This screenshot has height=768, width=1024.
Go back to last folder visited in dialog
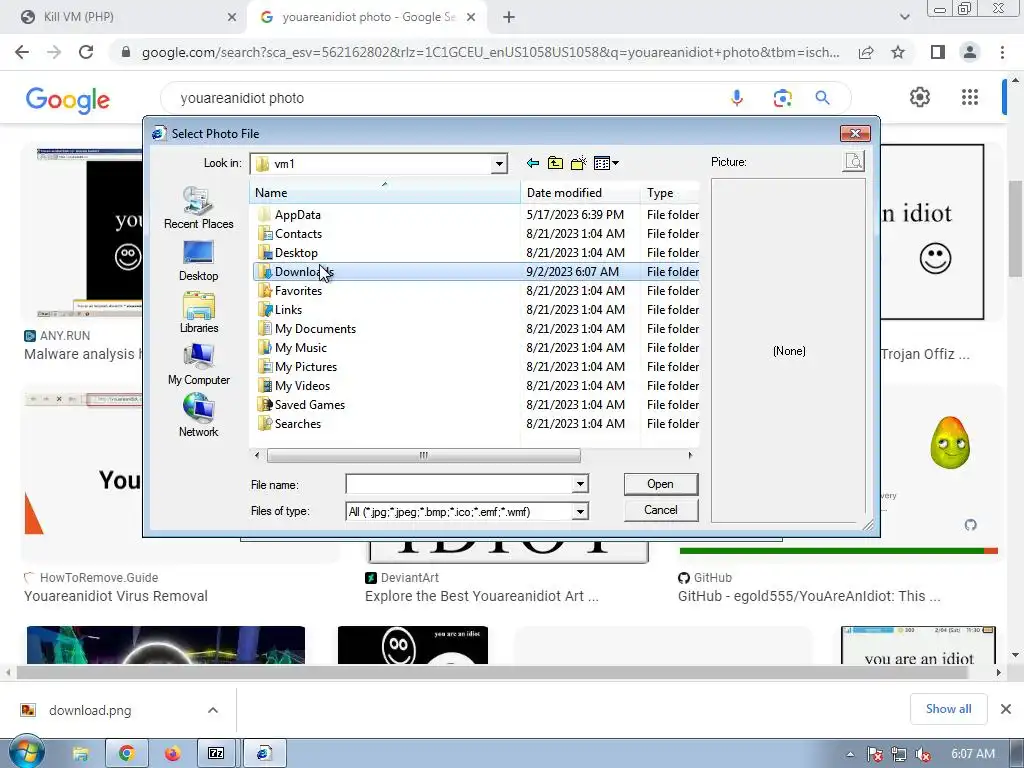(533, 163)
